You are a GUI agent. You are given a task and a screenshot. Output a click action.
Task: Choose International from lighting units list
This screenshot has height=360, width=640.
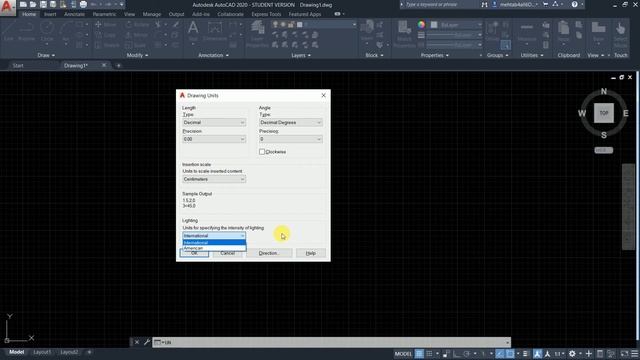pos(214,242)
